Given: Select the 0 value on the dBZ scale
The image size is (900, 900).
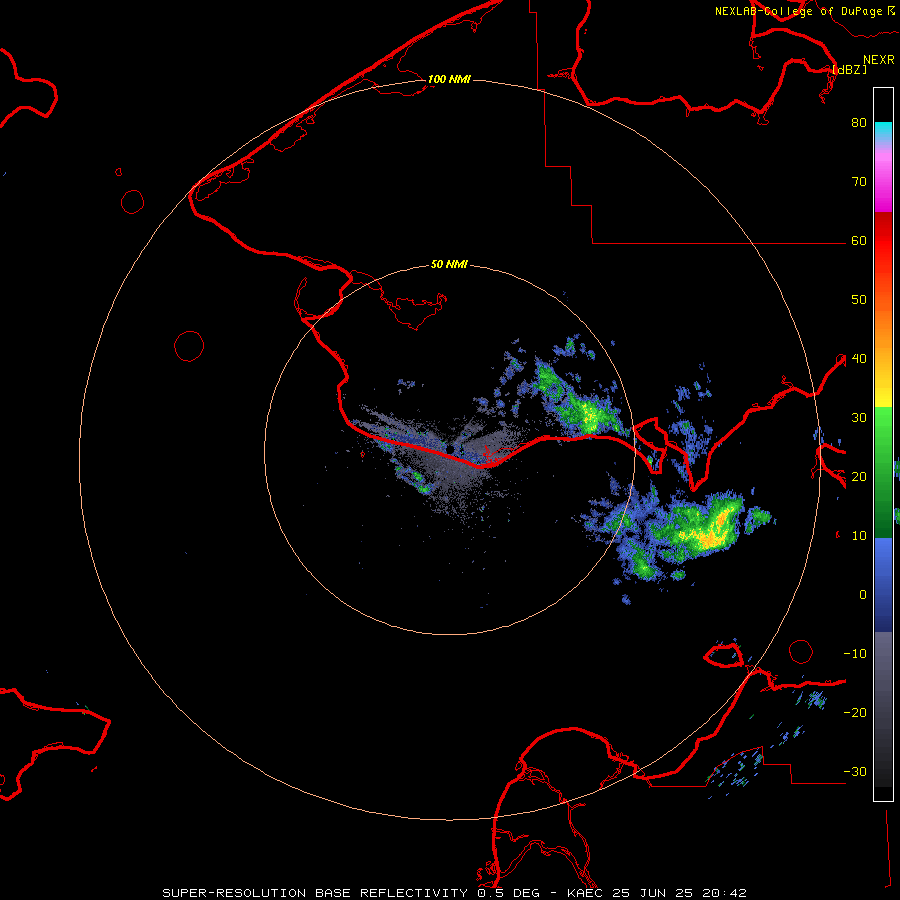Looking at the screenshot, I should [863, 595].
